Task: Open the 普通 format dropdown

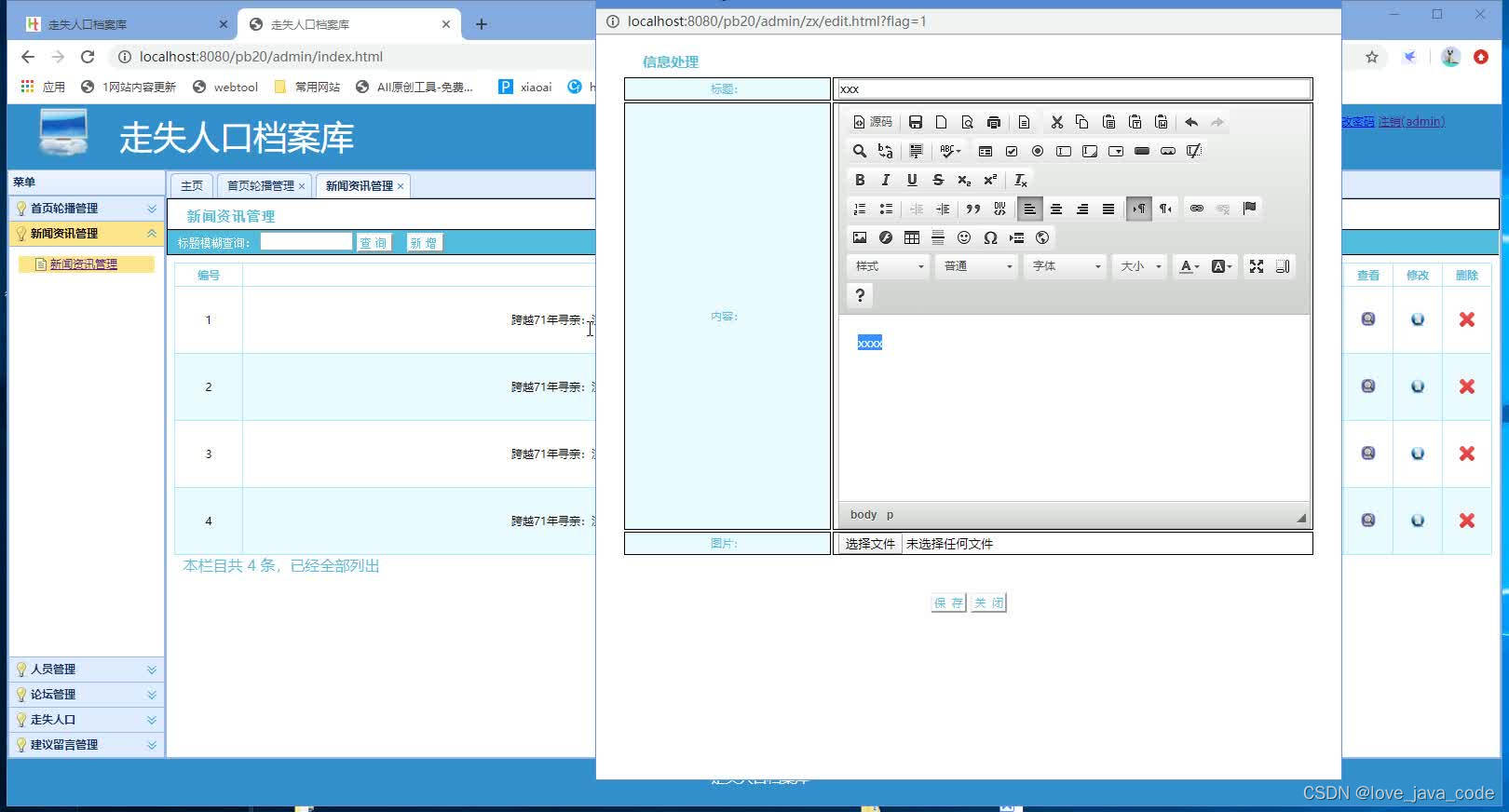Action: pyautogui.click(x=976, y=266)
